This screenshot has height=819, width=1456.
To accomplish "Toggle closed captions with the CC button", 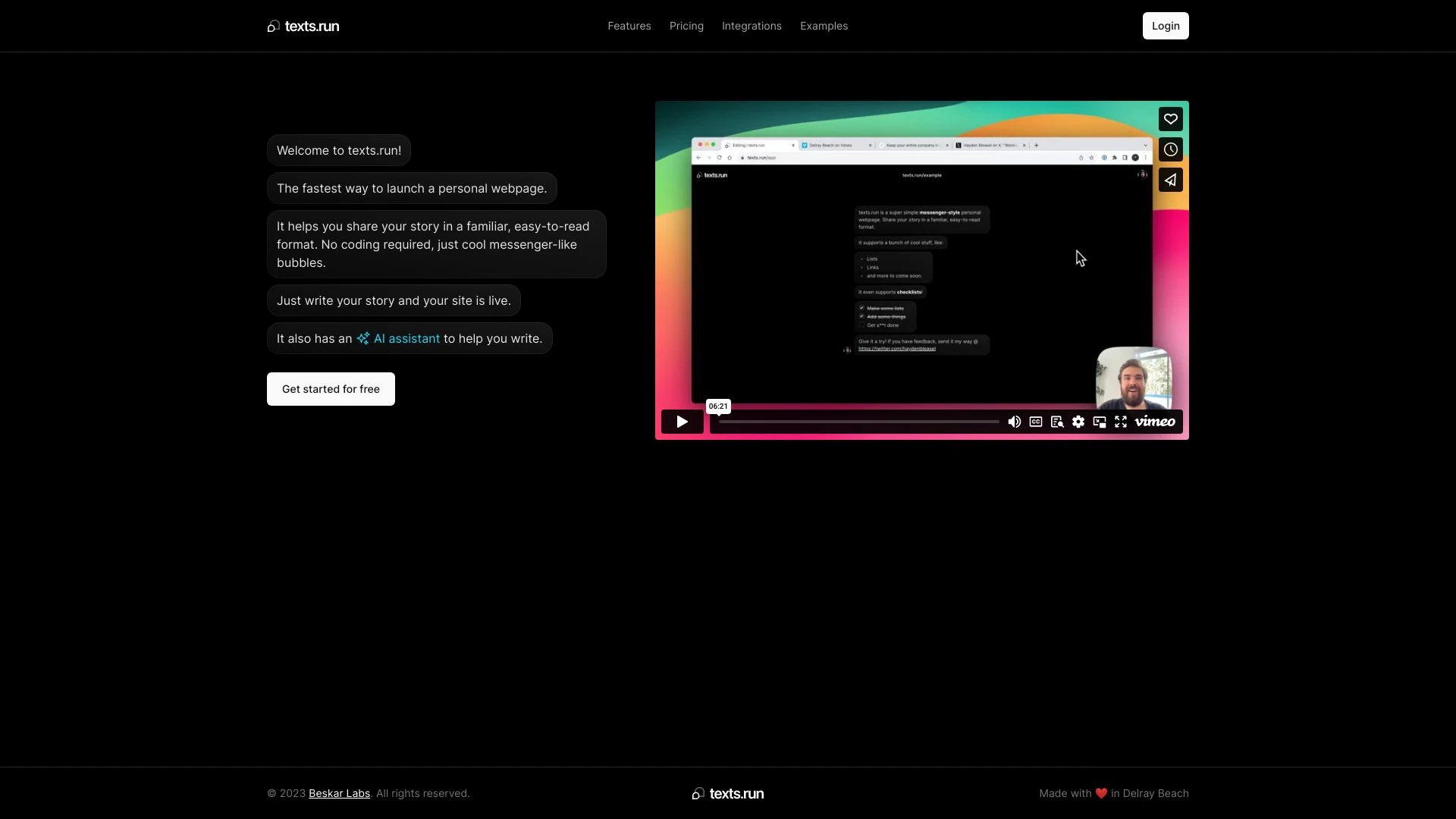I will pyautogui.click(x=1035, y=422).
